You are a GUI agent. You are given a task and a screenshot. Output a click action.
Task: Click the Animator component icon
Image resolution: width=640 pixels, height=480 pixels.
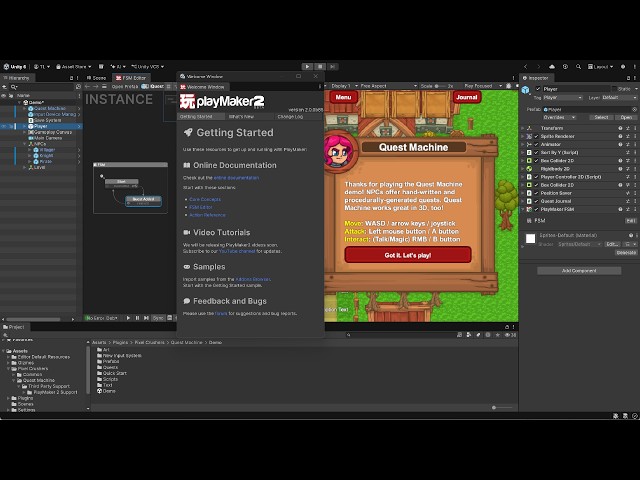(x=529, y=144)
